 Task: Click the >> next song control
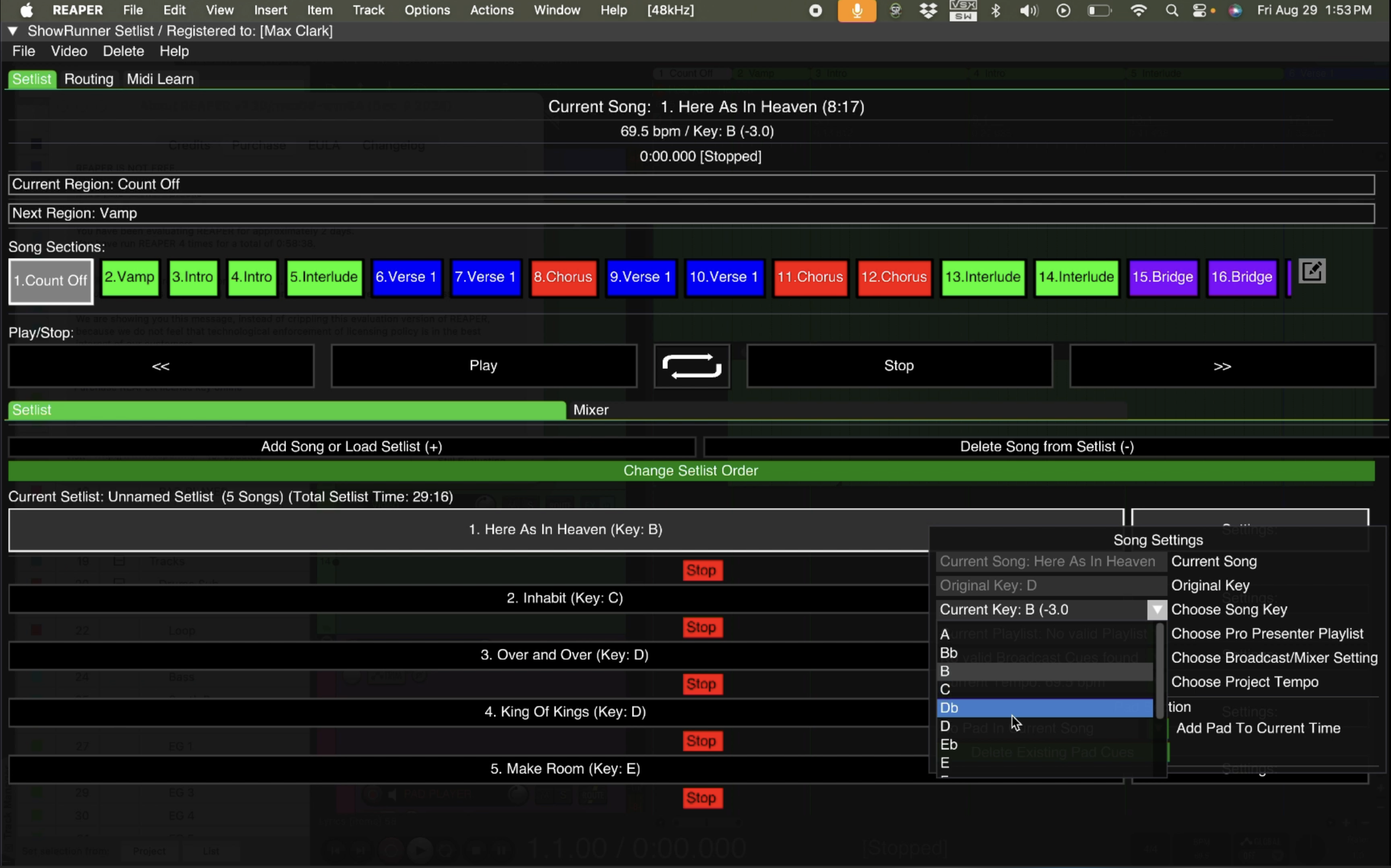pos(1222,365)
